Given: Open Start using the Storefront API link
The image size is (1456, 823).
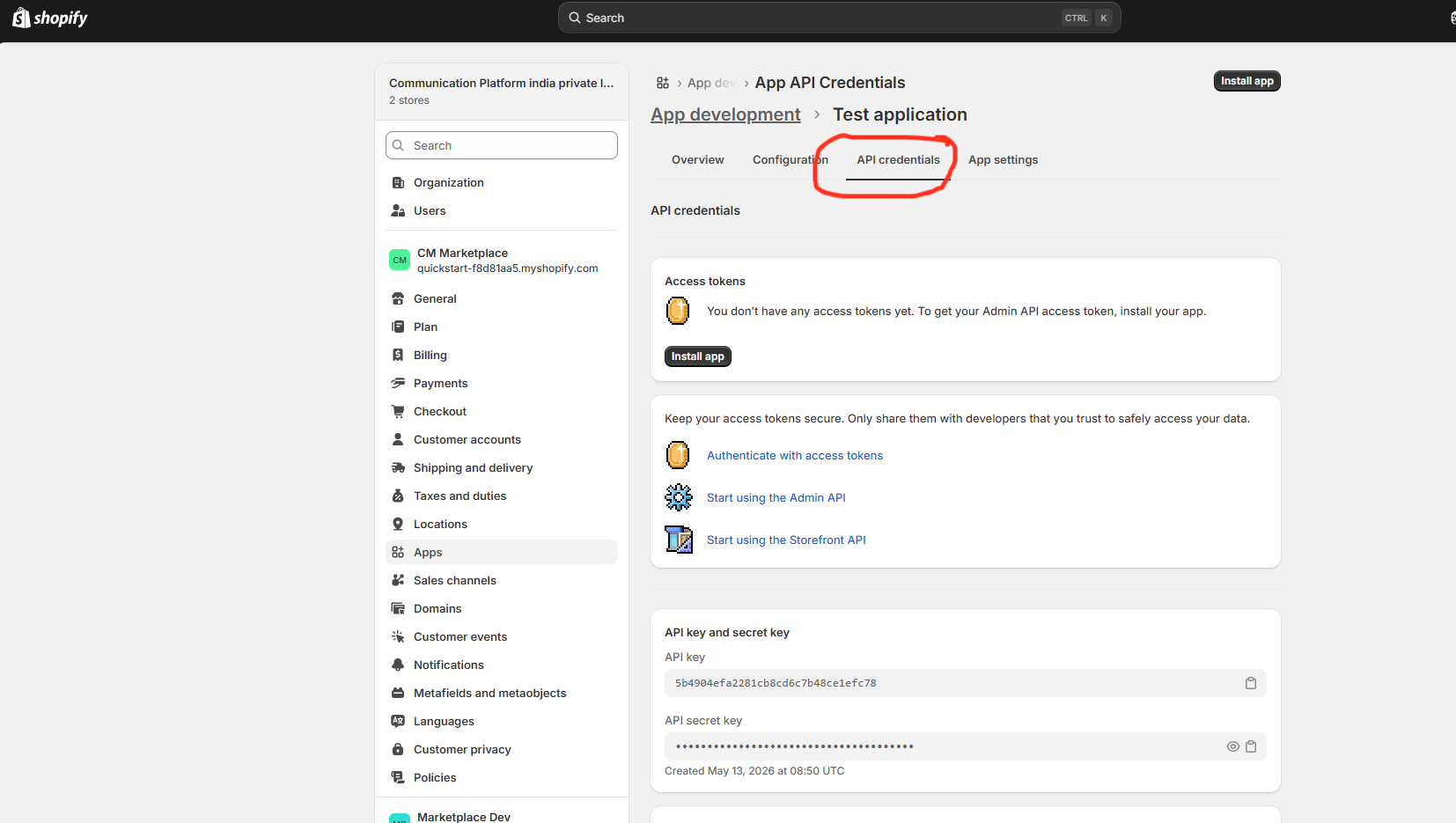Looking at the screenshot, I should pyautogui.click(x=786, y=540).
